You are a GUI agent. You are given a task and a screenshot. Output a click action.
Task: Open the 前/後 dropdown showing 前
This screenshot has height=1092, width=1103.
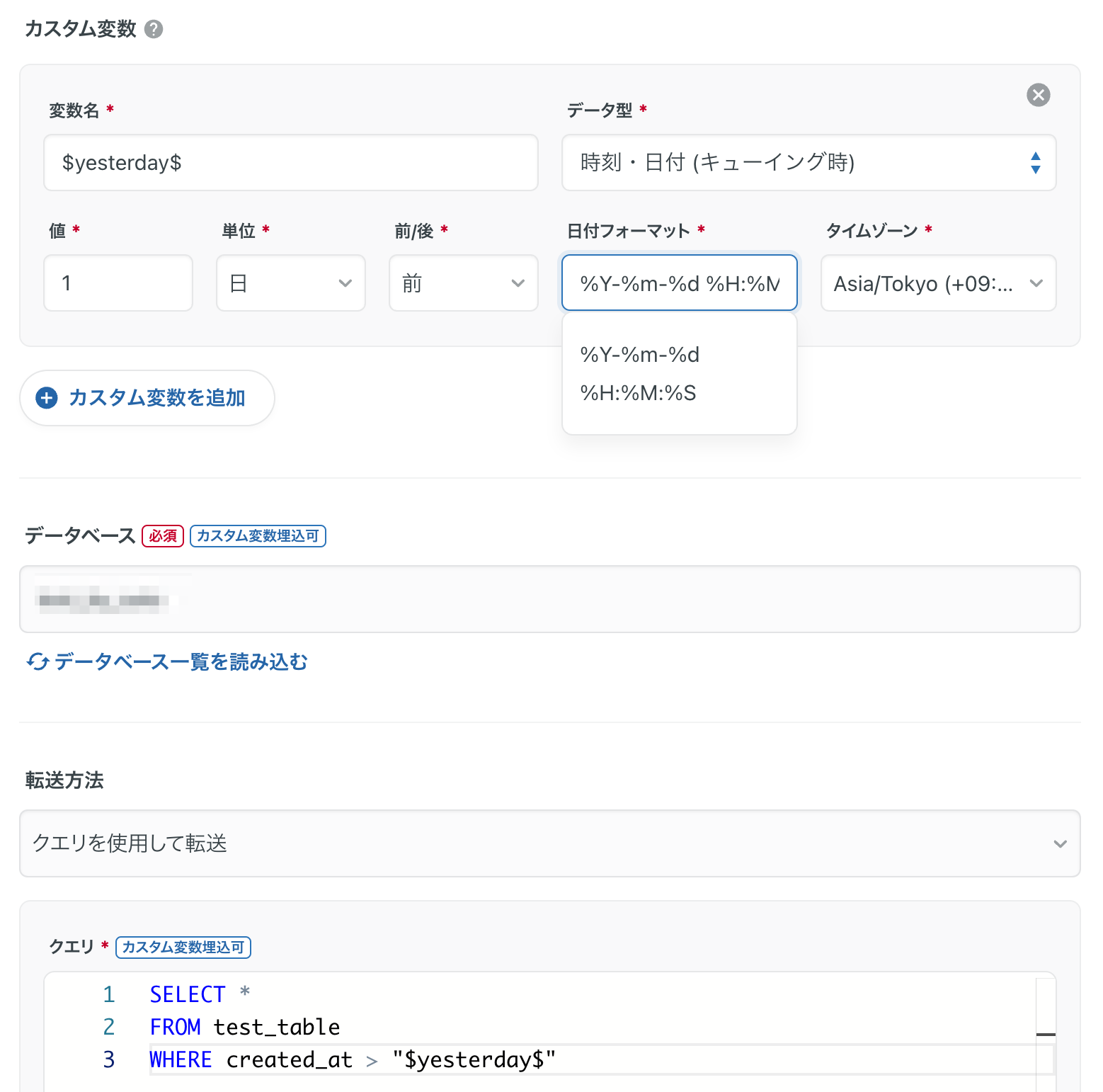coord(464,283)
